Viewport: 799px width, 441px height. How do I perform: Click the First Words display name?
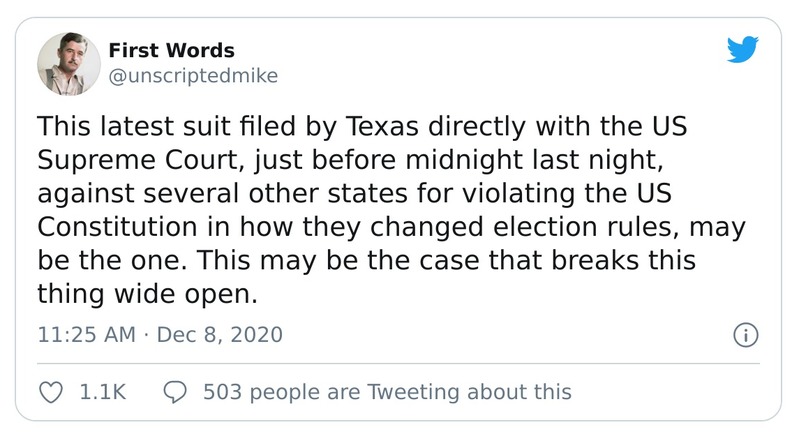coord(171,51)
